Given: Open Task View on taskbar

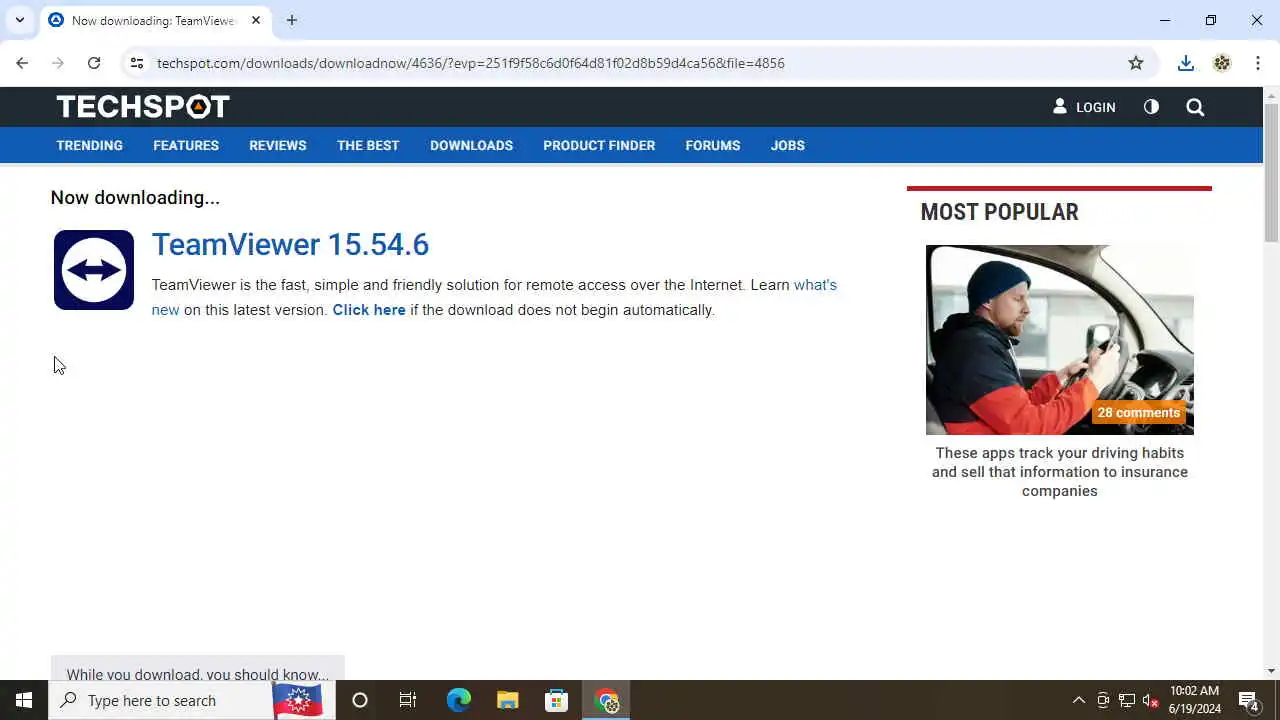Looking at the screenshot, I should point(408,700).
